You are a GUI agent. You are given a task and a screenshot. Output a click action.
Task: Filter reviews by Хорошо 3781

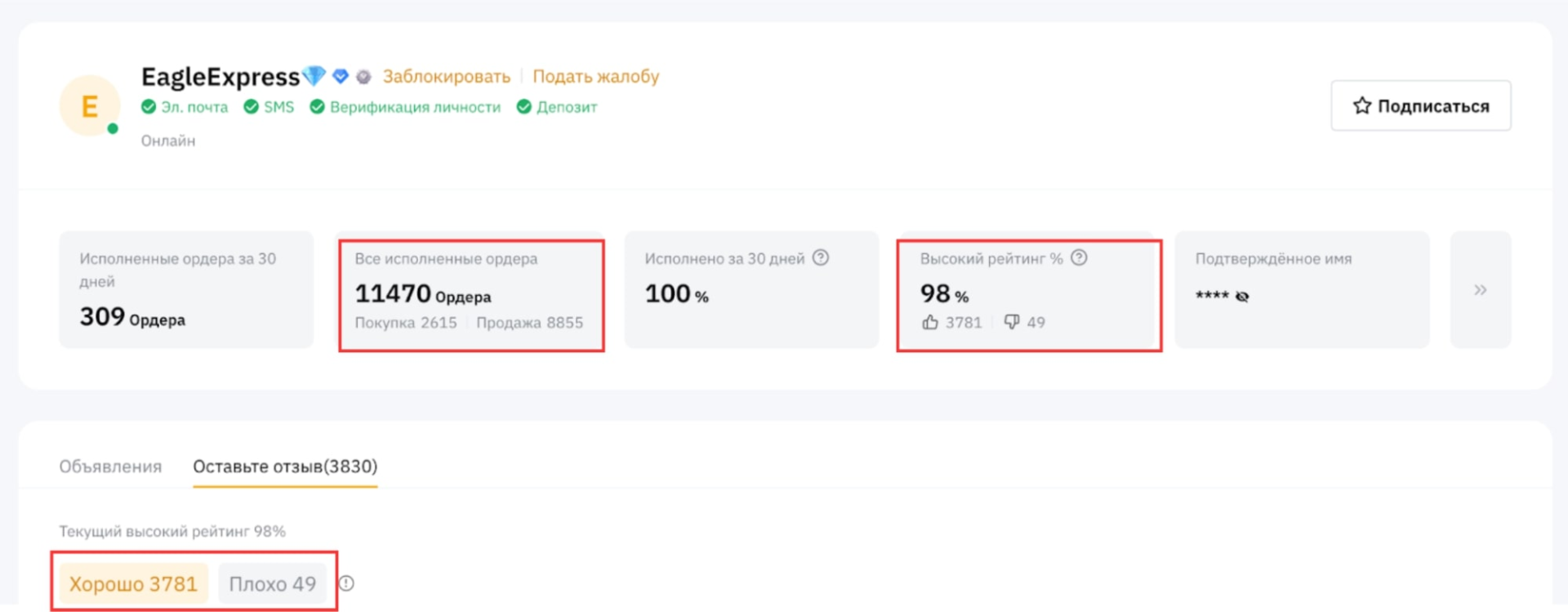pyautogui.click(x=133, y=583)
